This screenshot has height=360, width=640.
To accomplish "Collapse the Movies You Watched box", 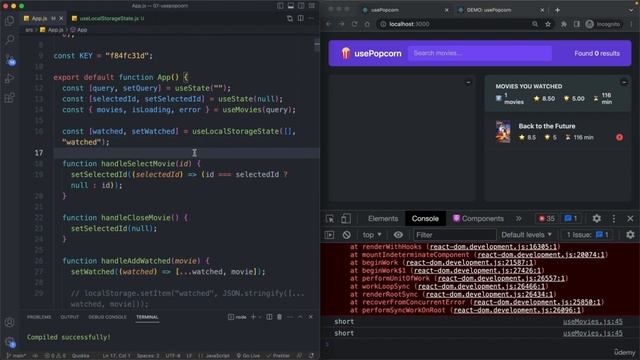I will point(624,82).
